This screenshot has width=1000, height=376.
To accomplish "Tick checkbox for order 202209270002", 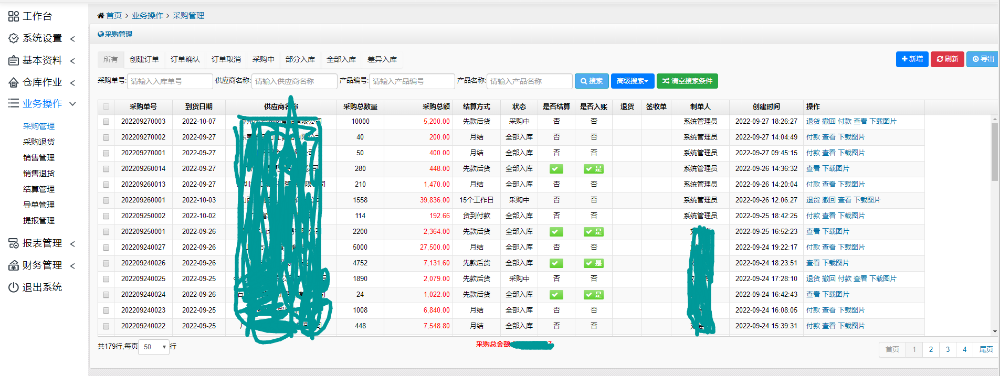I will [106, 137].
